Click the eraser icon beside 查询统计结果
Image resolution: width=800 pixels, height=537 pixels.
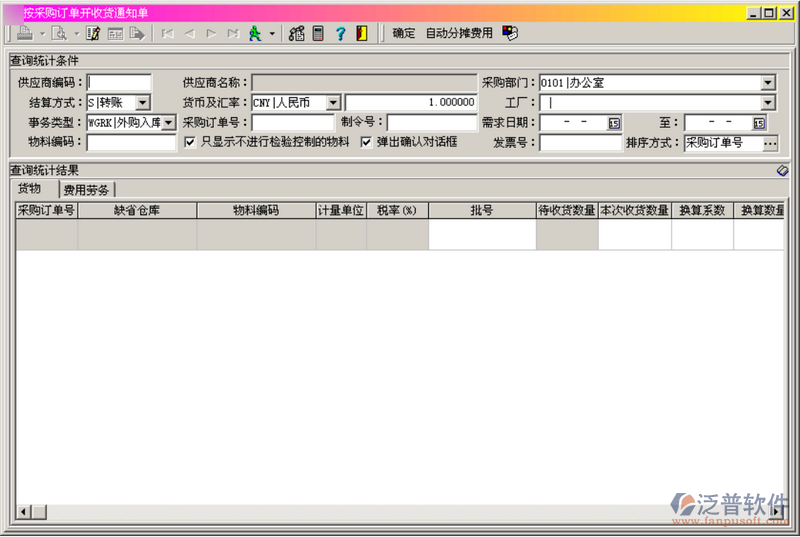pyautogui.click(x=782, y=170)
